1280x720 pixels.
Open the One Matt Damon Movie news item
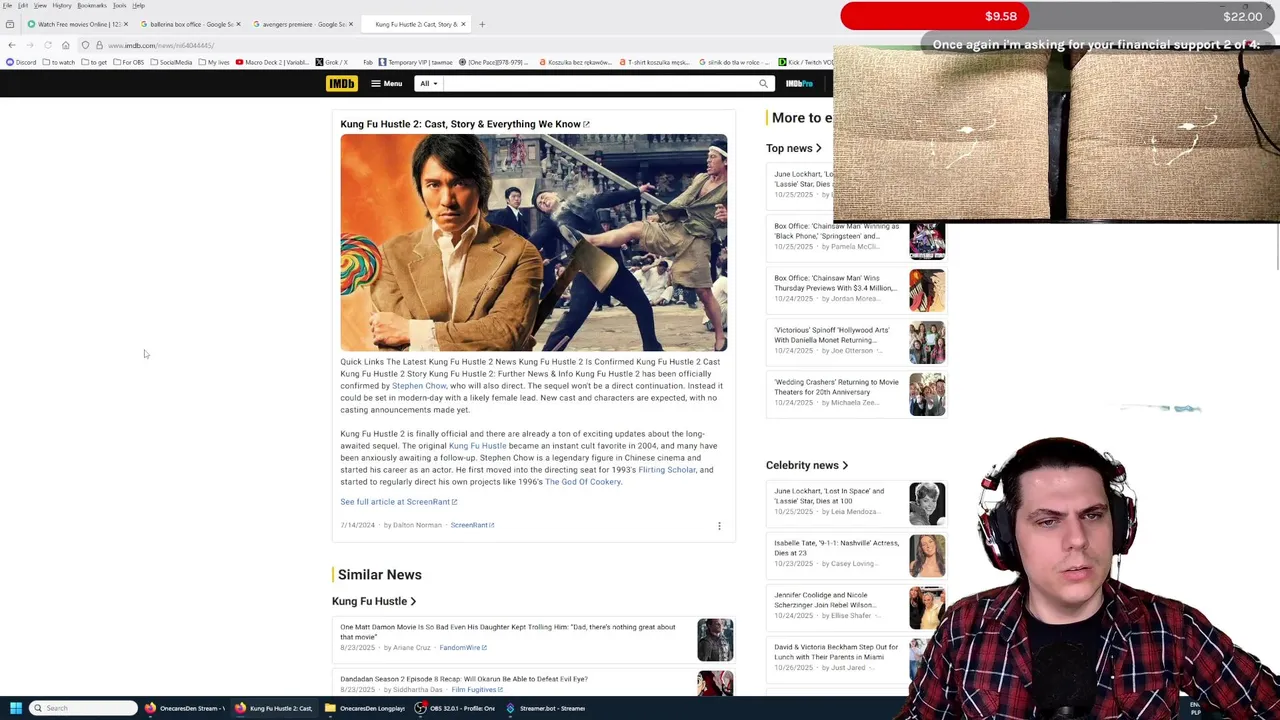[x=508, y=632]
